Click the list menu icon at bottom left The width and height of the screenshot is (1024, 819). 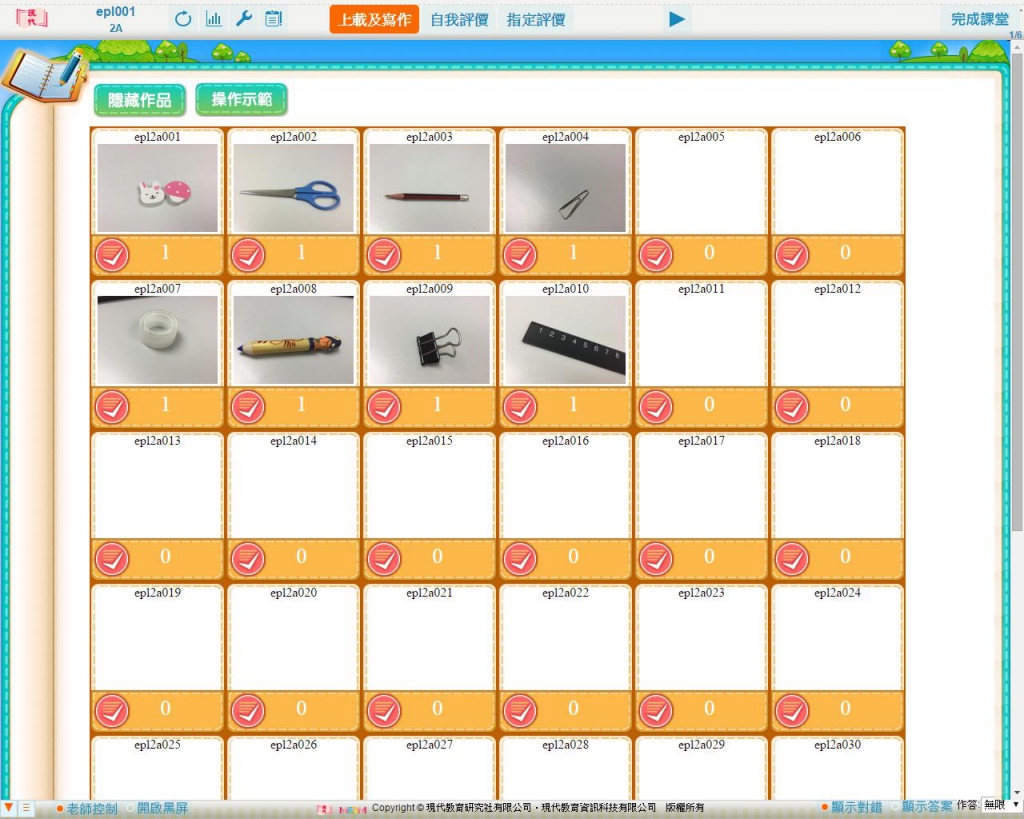26,808
